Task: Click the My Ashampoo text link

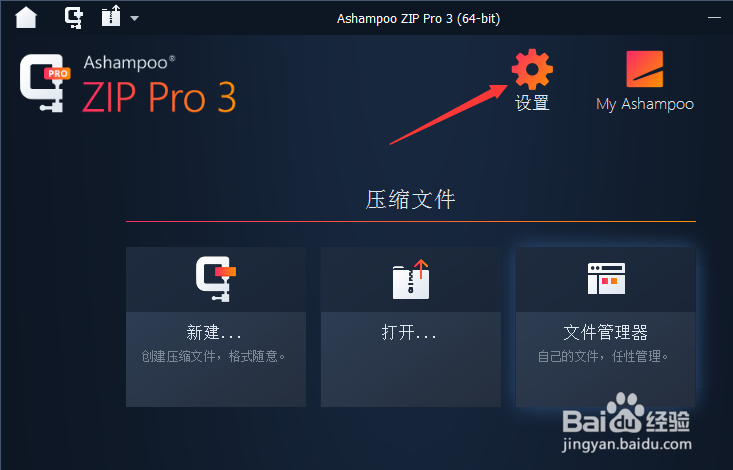Action: point(645,104)
